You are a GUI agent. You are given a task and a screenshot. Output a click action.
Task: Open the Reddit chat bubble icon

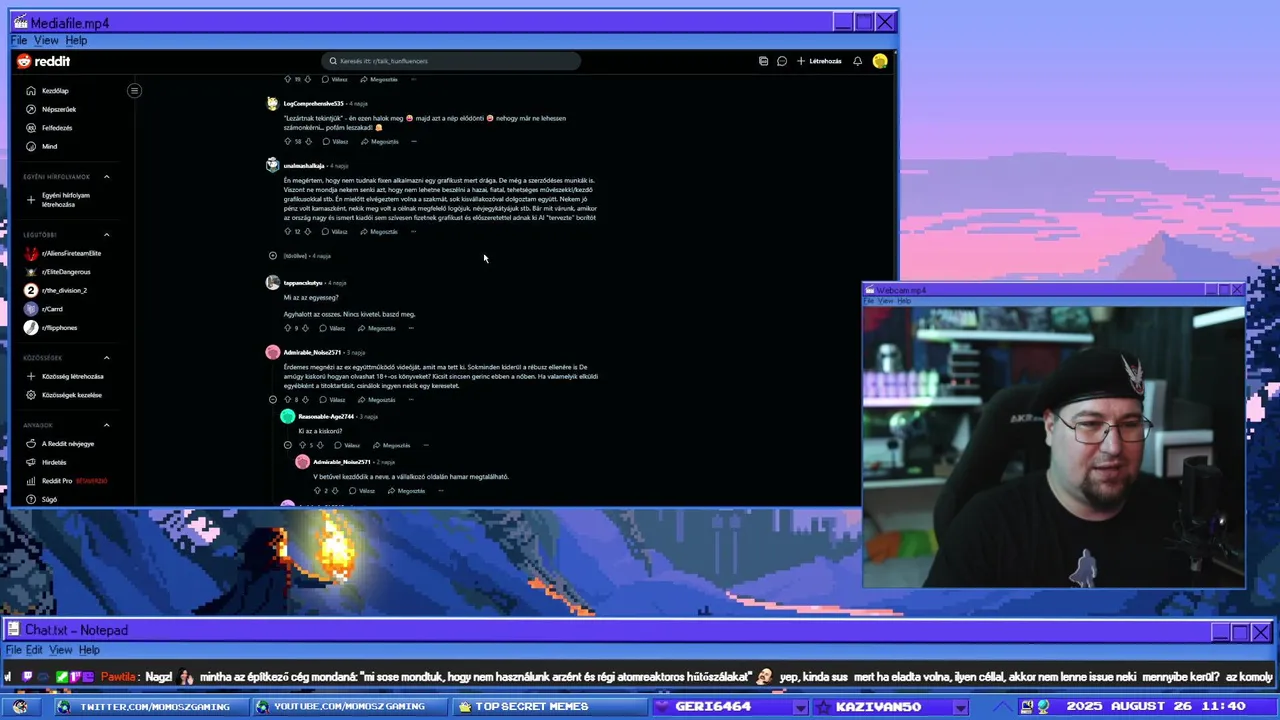[x=782, y=61]
